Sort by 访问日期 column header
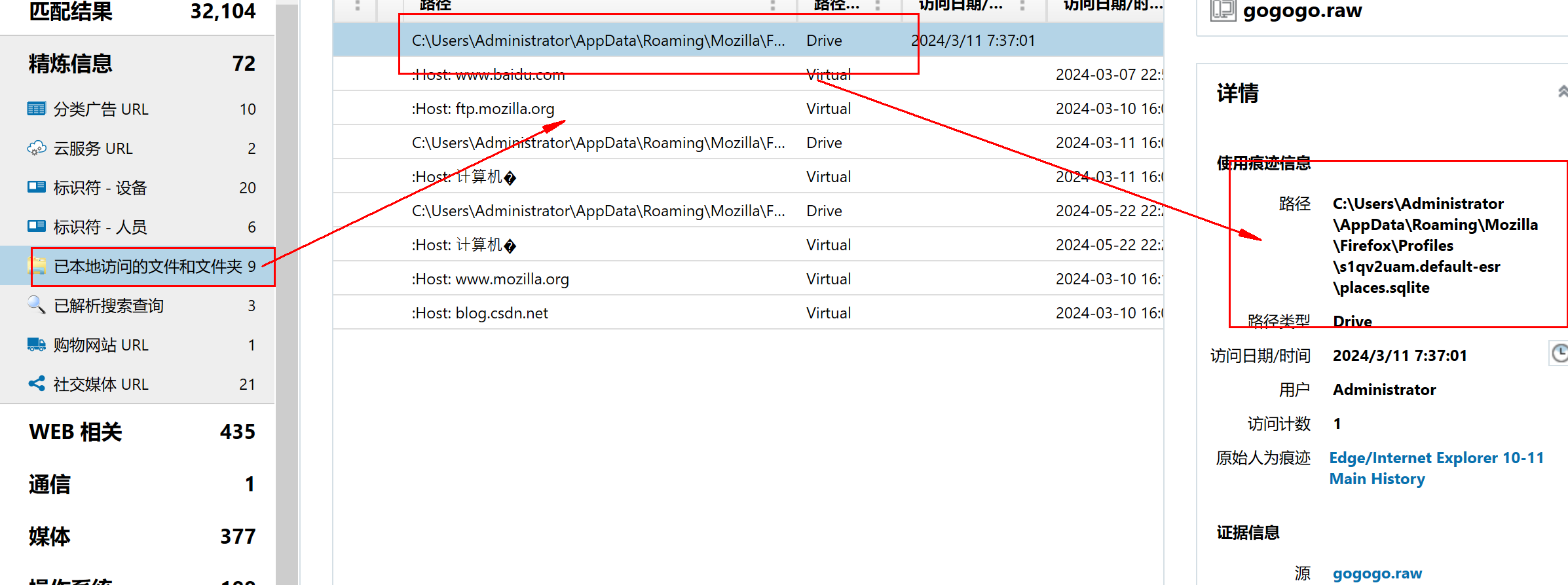Viewport: 1568px width, 585px height. [961, 5]
